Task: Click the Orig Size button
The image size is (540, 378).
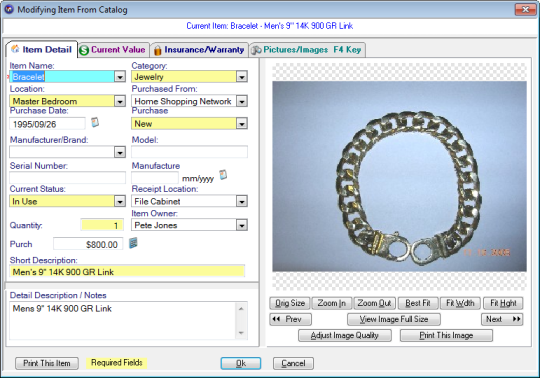Action: tap(290, 303)
